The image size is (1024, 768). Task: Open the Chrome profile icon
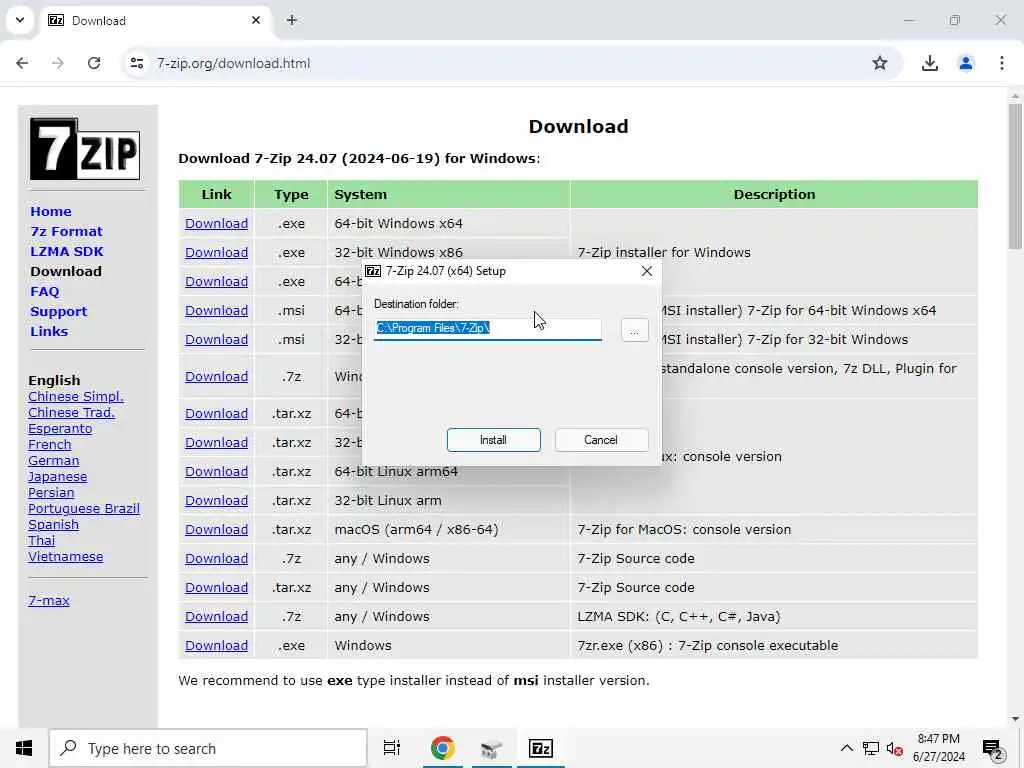966,63
